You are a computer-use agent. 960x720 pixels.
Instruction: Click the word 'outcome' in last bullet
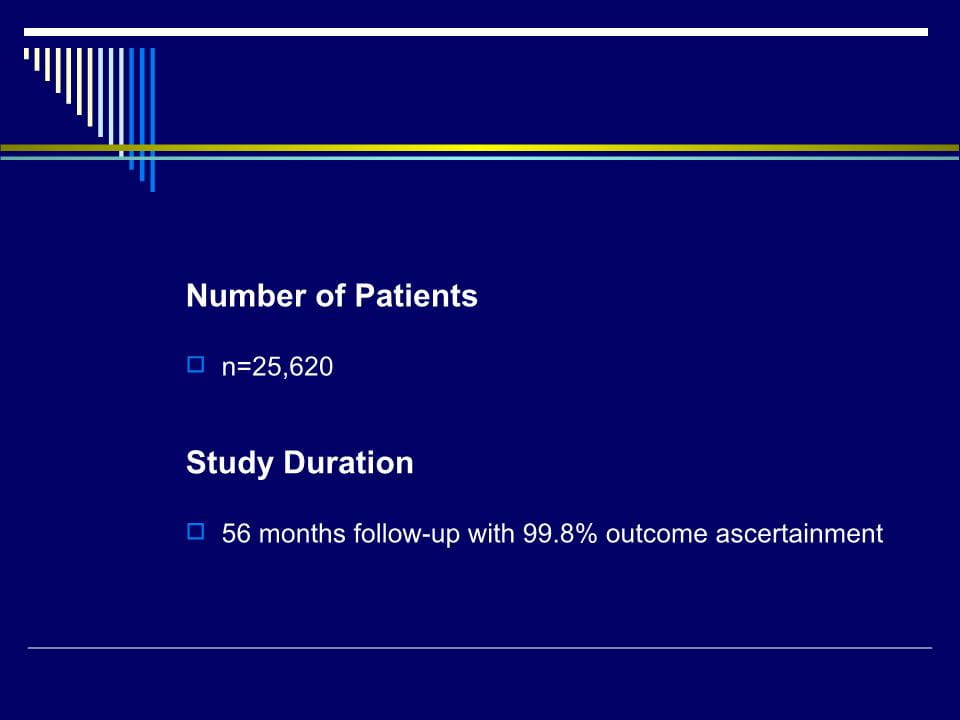tap(656, 533)
